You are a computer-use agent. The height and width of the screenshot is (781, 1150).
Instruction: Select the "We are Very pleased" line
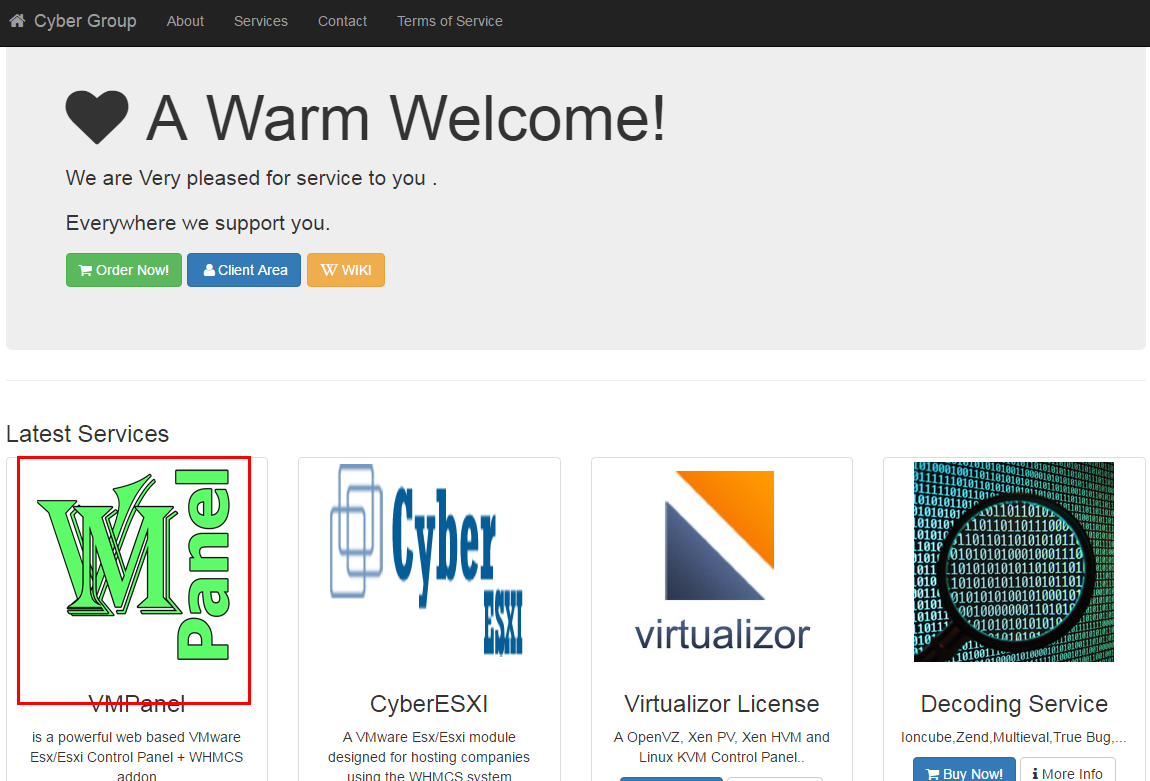(252, 178)
